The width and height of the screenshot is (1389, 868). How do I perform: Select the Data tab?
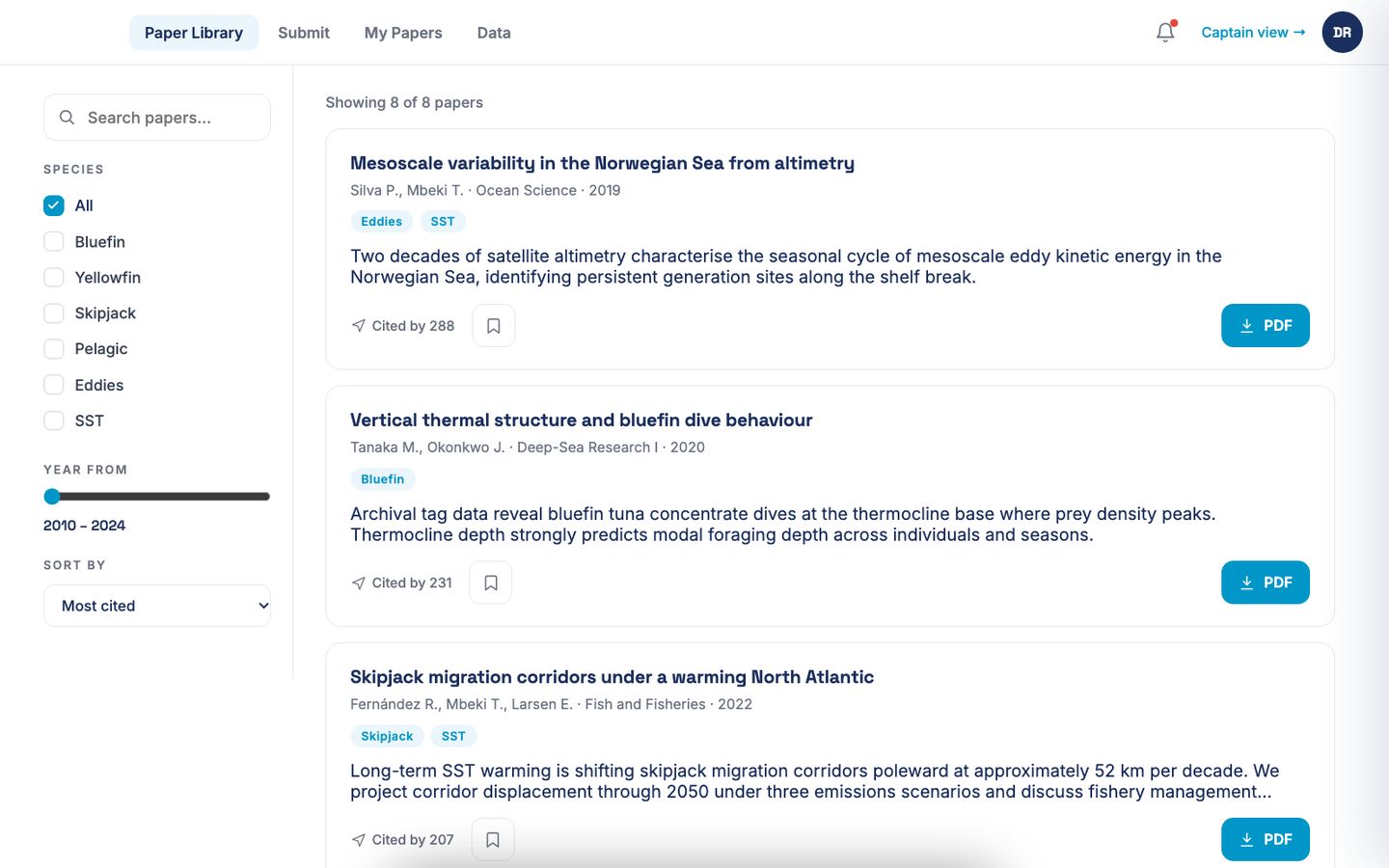(x=494, y=33)
